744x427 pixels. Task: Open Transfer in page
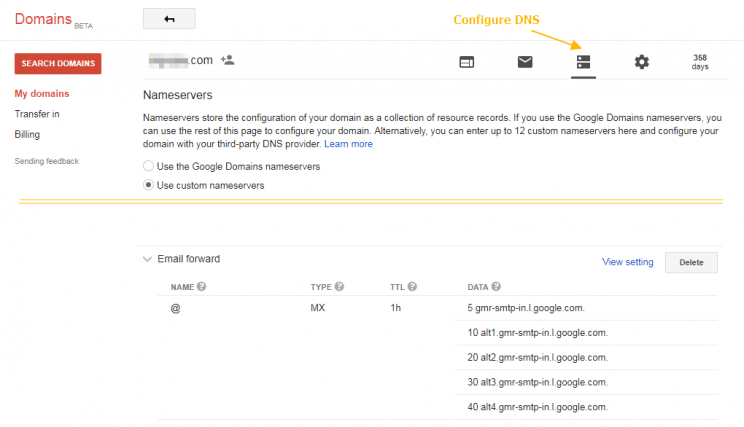coord(37,114)
